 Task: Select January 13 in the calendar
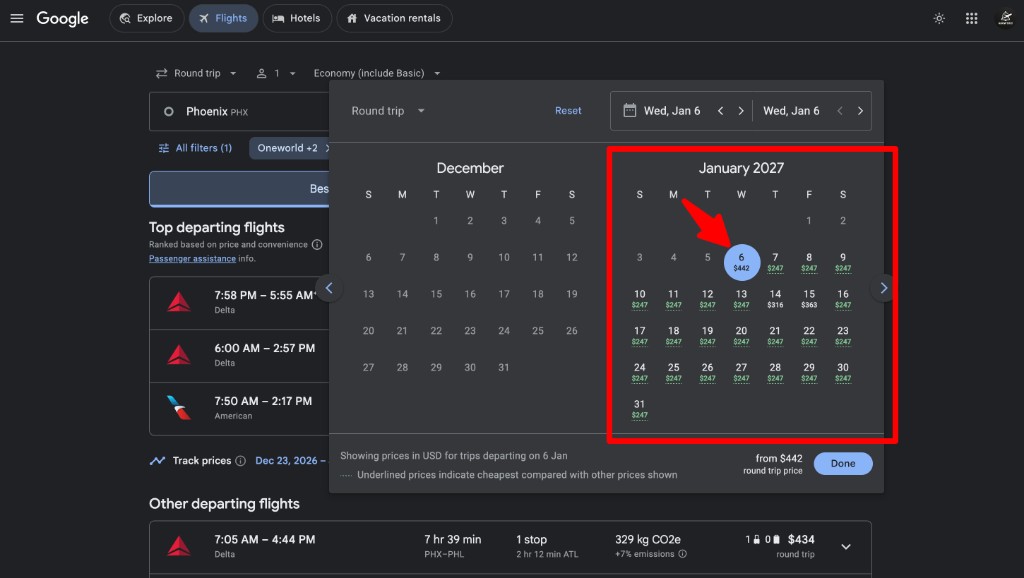[x=741, y=298]
